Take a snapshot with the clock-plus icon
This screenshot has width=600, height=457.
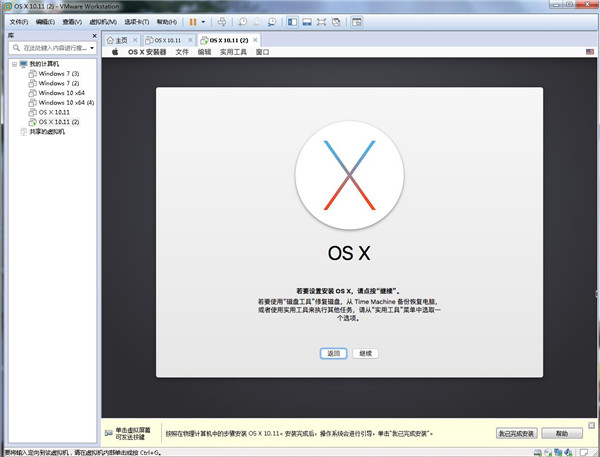point(243,22)
